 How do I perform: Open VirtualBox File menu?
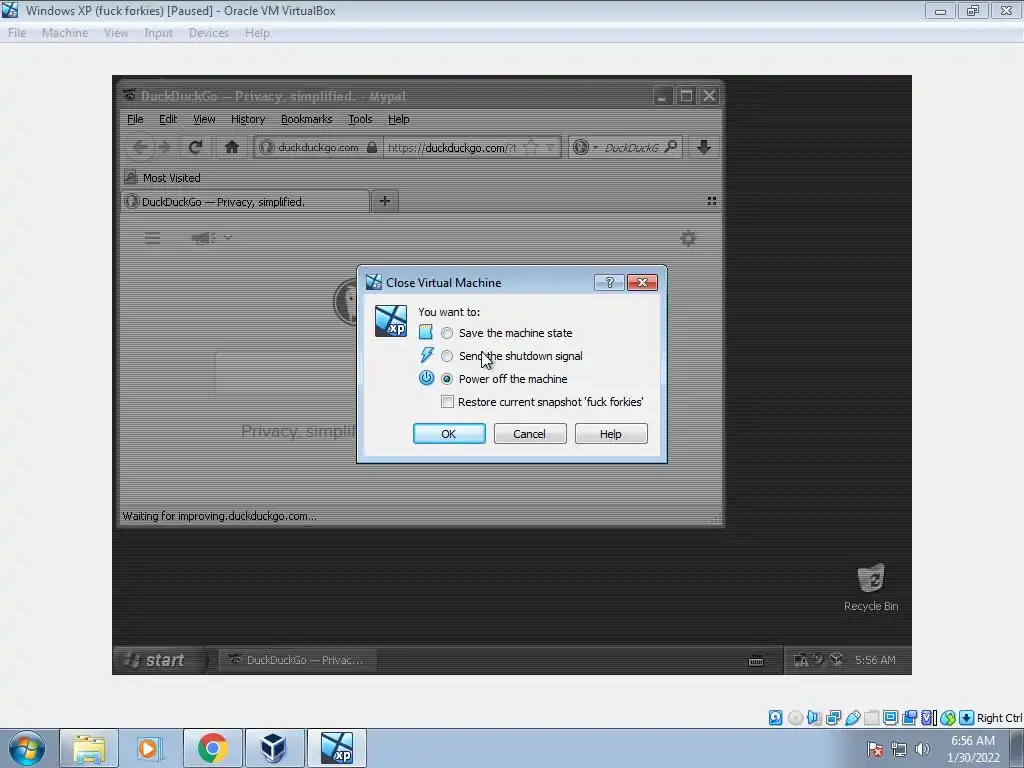coord(17,33)
